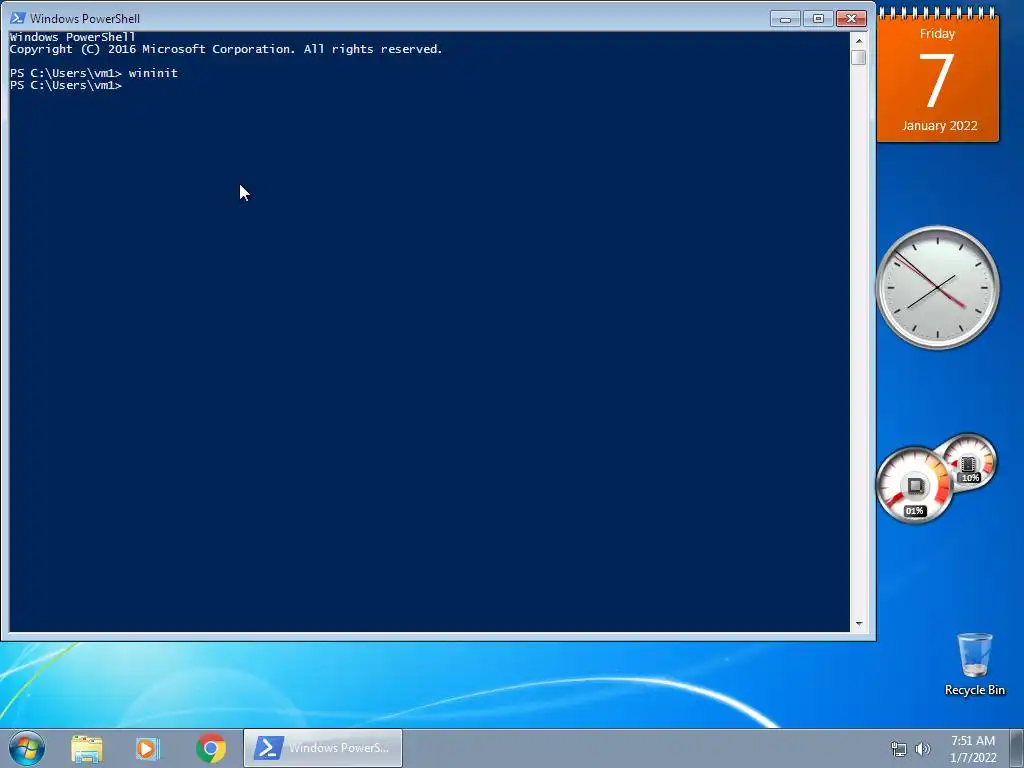Click the PowerShell vertical scrollbar thumb
This screenshot has width=1024, height=768.
tap(859, 57)
